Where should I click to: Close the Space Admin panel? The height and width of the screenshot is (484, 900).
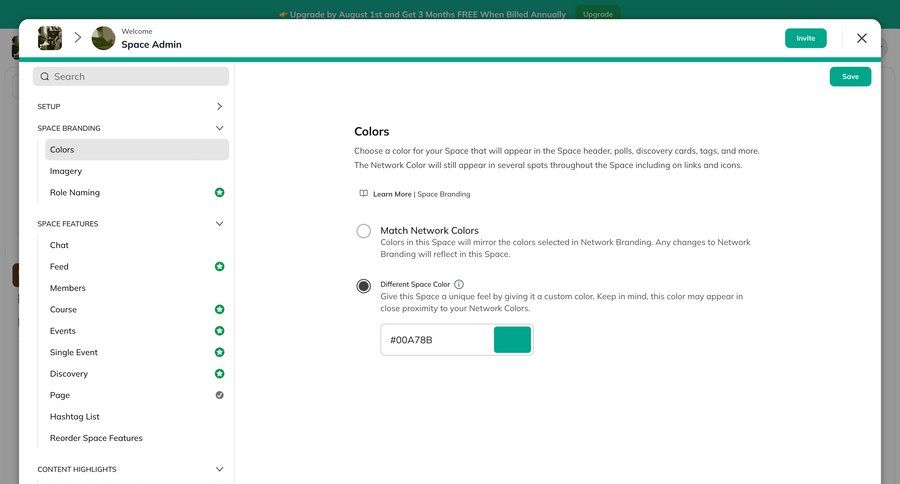(862, 38)
